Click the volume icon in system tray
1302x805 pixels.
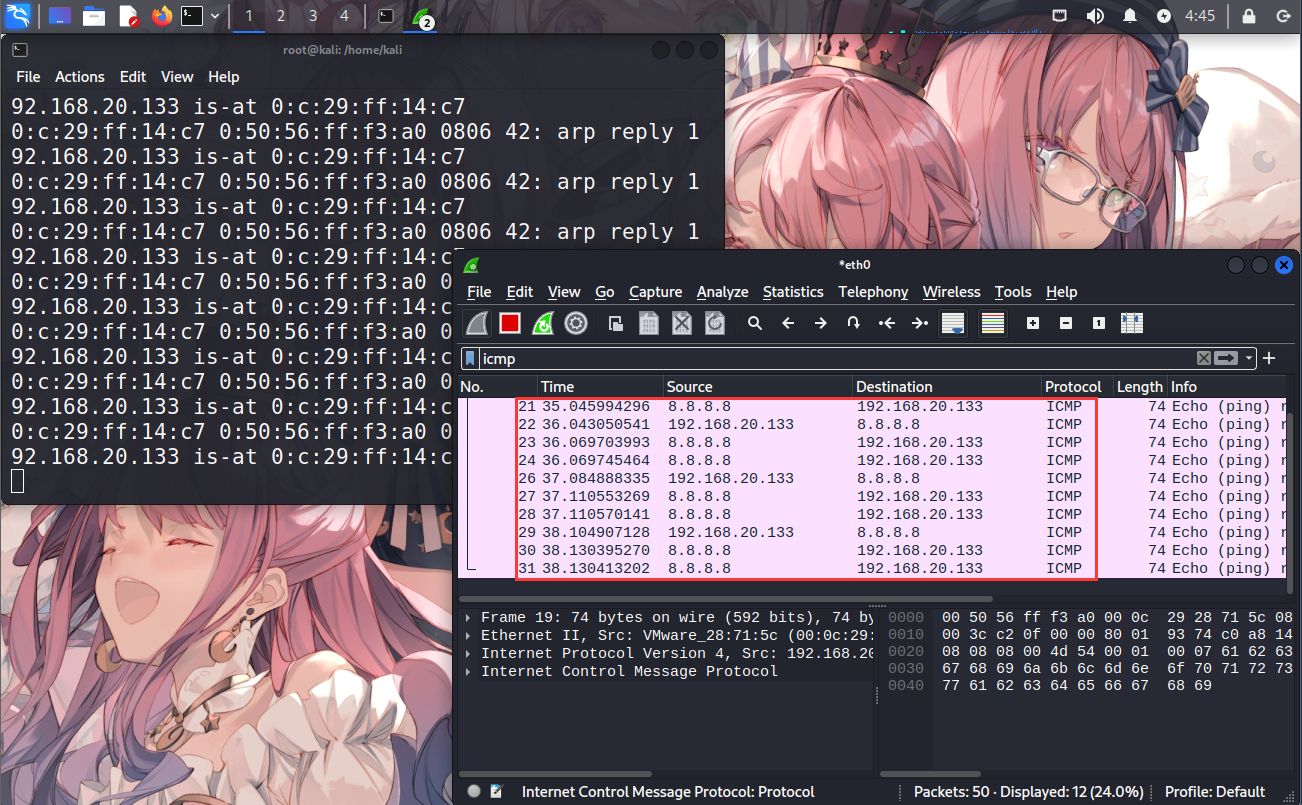pos(1095,16)
